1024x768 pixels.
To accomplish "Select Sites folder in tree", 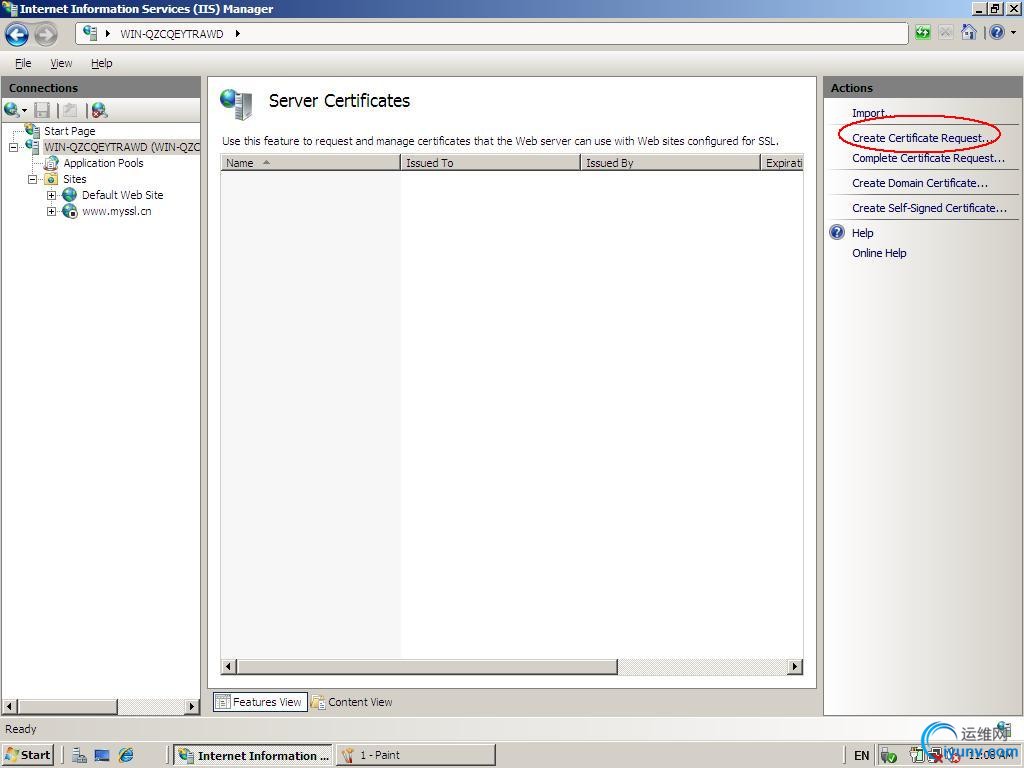I will 74,179.
